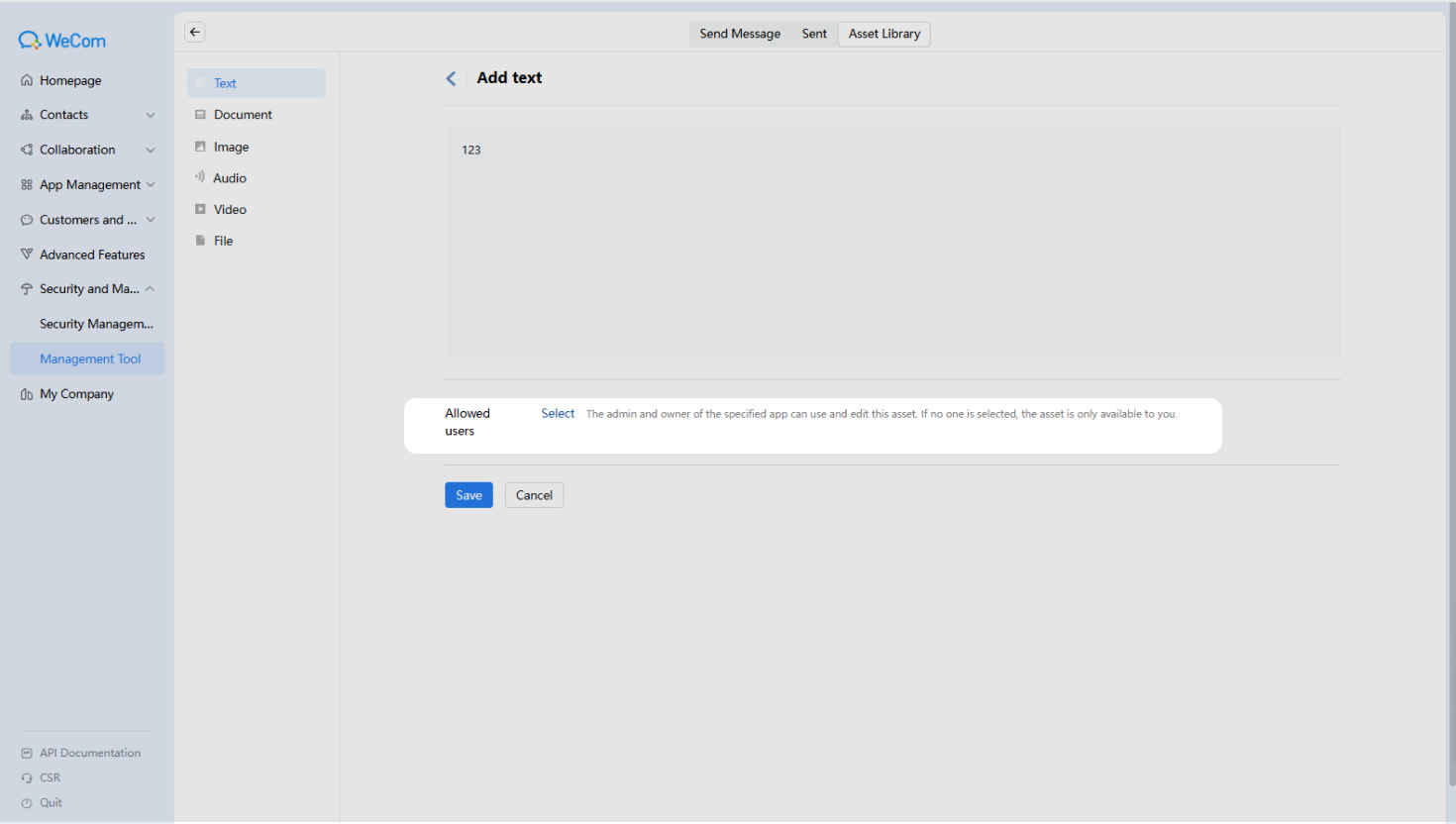Select the Audio asset category
The image size is (1456, 824).
[x=257, y=178]
